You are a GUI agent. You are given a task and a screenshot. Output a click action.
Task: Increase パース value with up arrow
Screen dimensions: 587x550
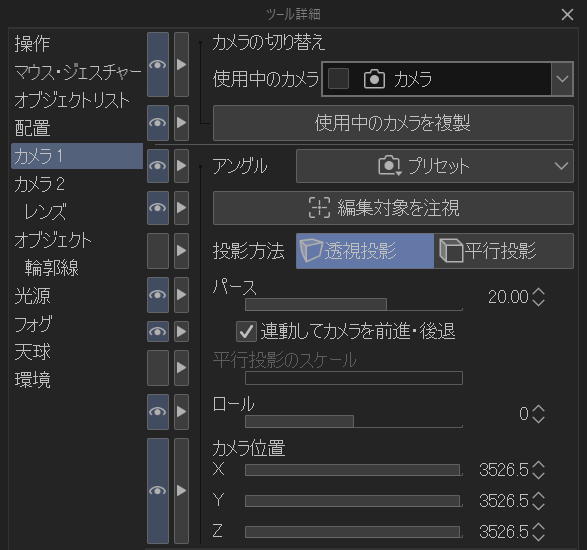tap(538, 292)
